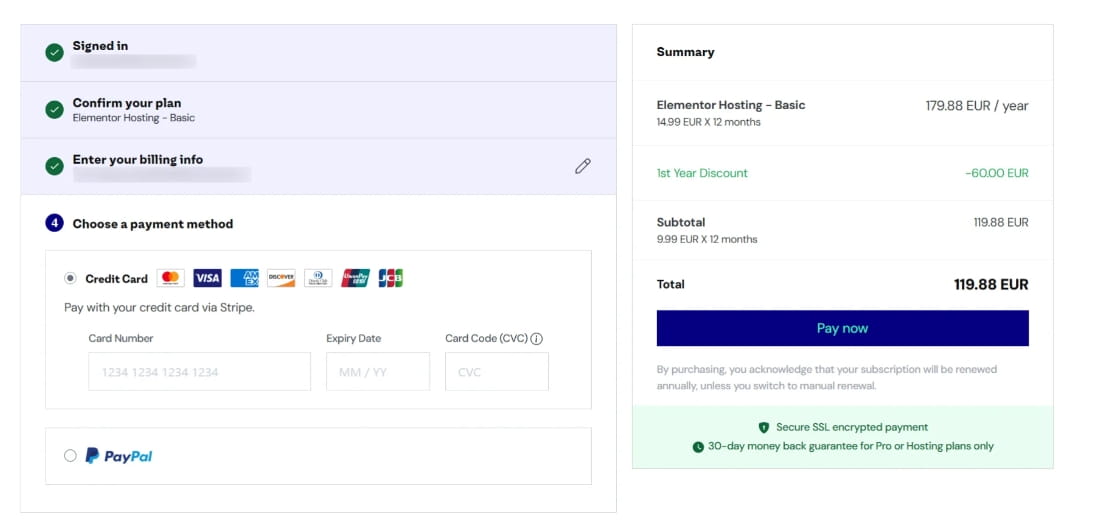Screen dimensions: 1105x530
Task: Click the PayPal logo
Action: (x=119, y=456)
